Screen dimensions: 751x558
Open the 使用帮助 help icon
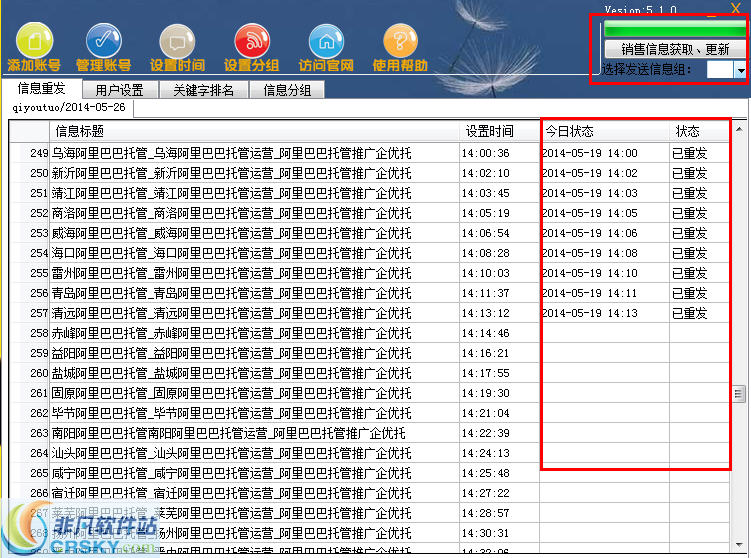(x=400, y=47)
